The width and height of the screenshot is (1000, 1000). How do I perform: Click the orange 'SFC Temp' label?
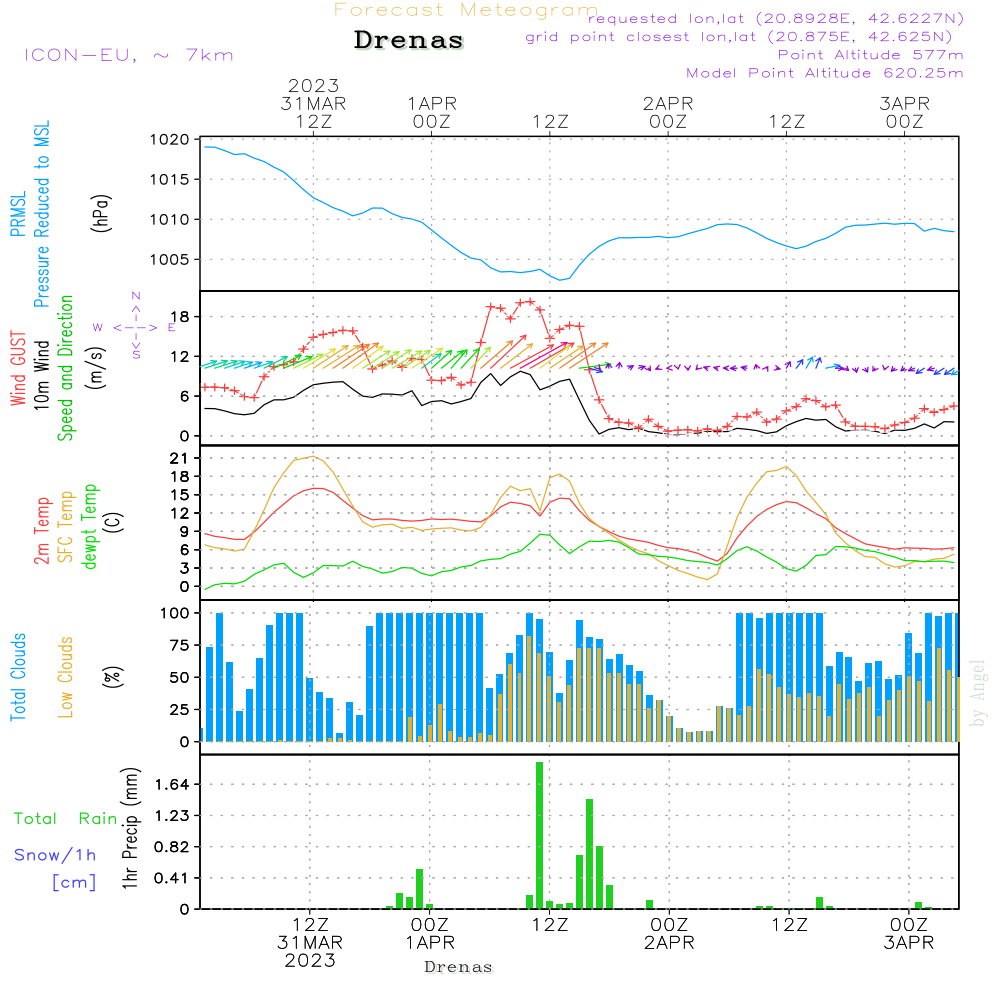(66, 527)
